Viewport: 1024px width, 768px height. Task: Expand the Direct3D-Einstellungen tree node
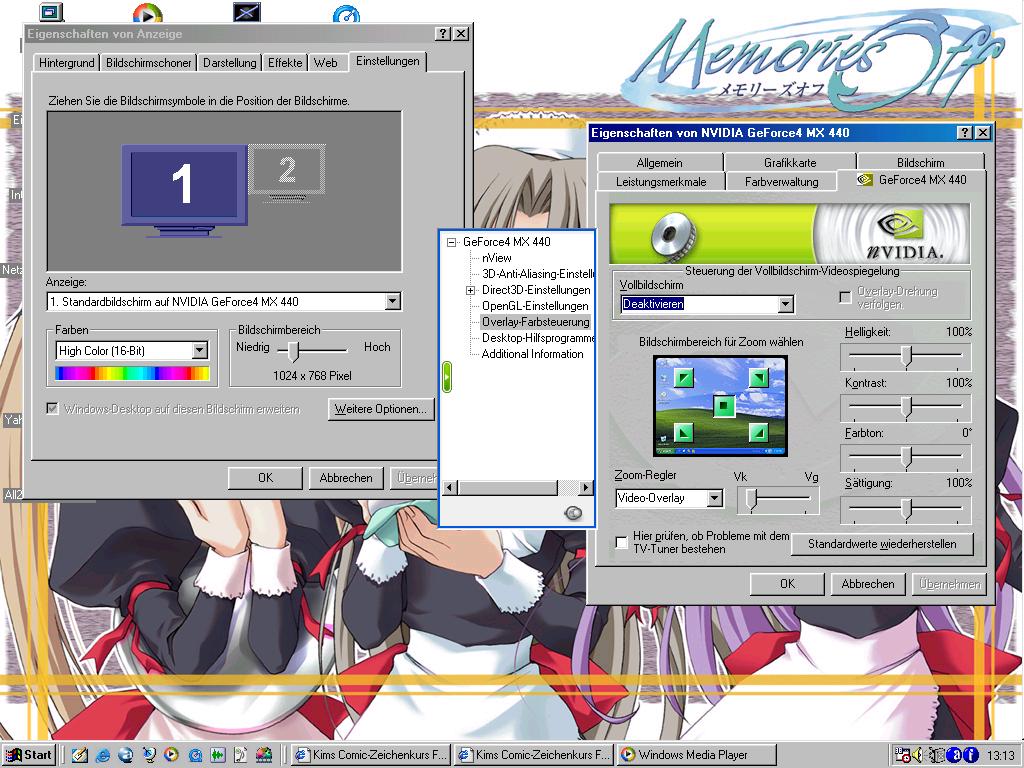[x=470, y=290]
